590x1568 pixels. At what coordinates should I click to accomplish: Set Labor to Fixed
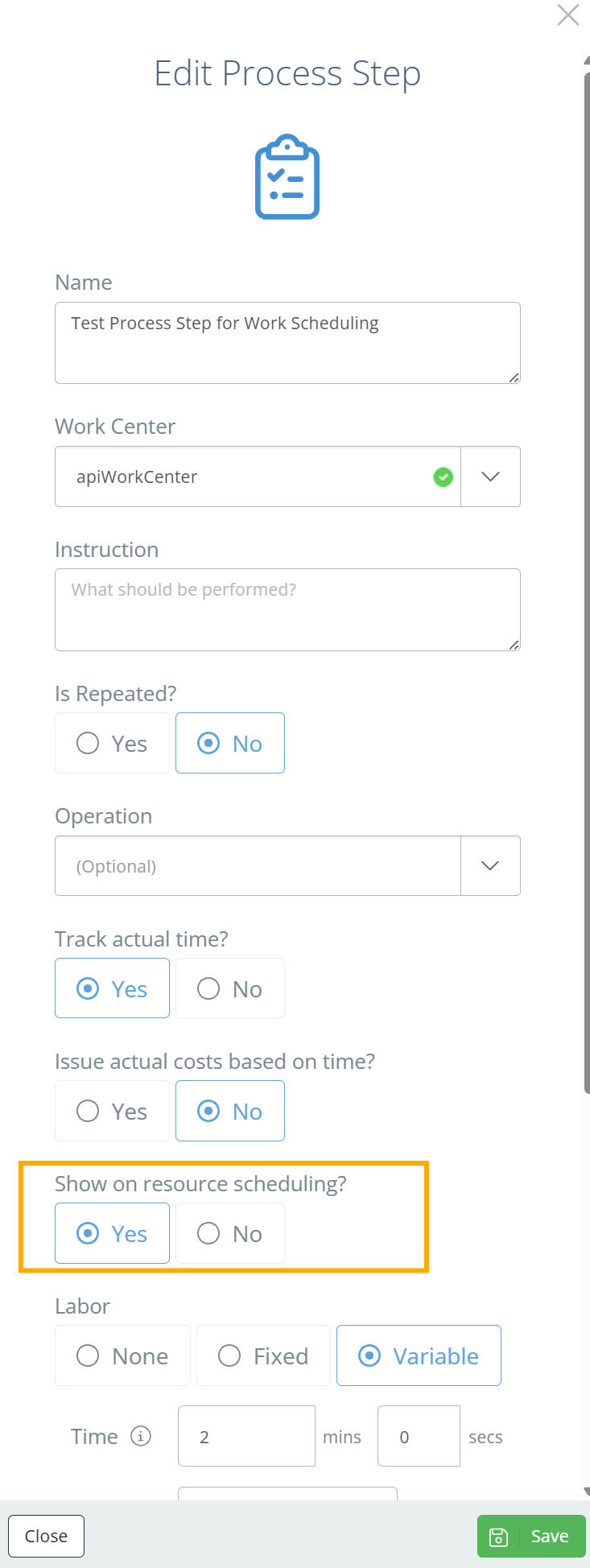pyautogui.click(x=263, y=1355)
